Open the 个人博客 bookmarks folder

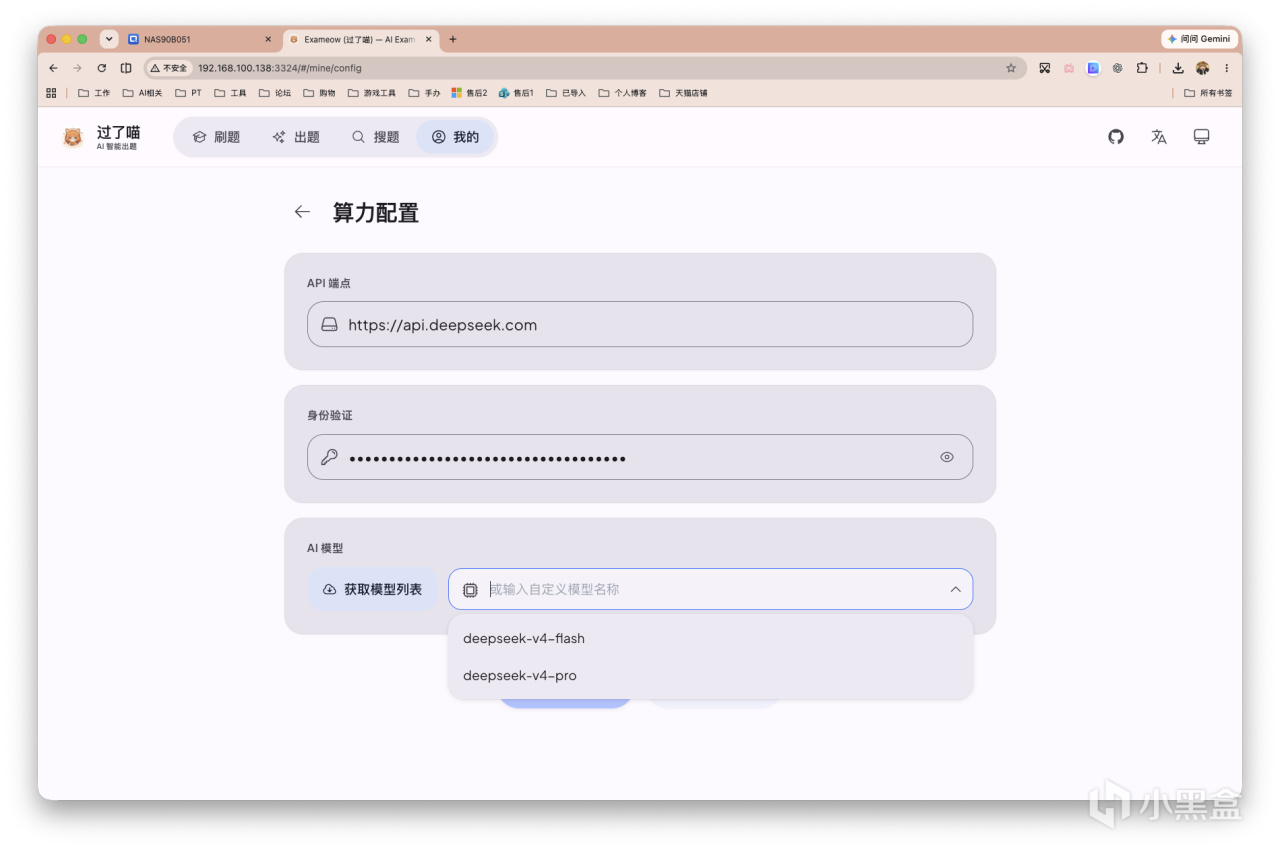(x=622, y=93)
